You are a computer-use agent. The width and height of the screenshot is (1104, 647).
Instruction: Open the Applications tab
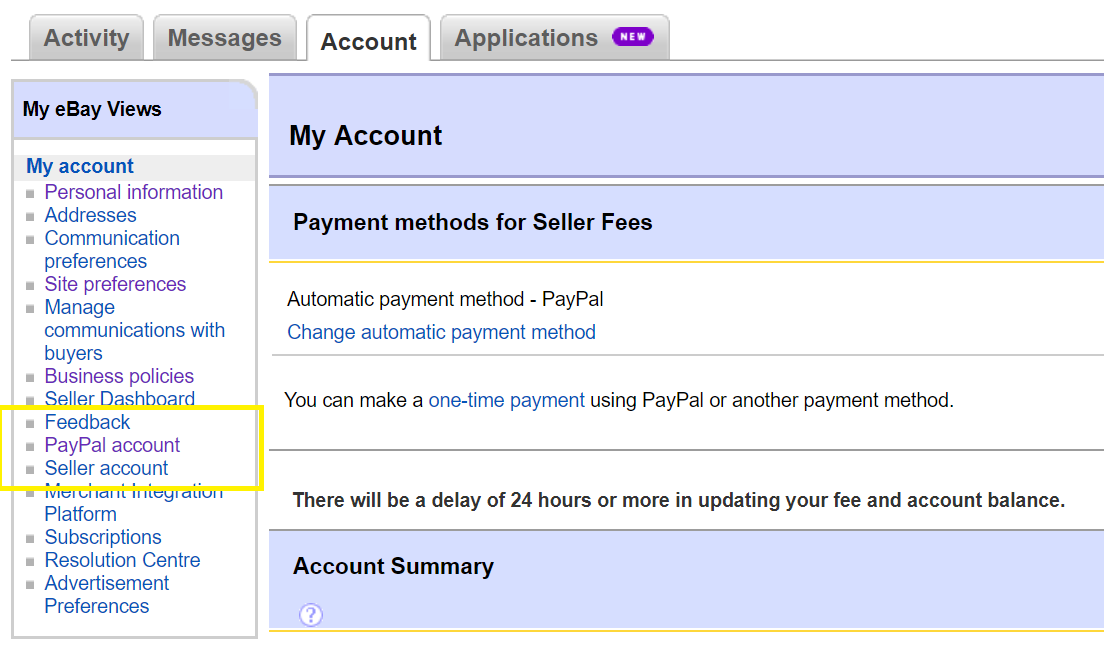[x=555, y=38]
